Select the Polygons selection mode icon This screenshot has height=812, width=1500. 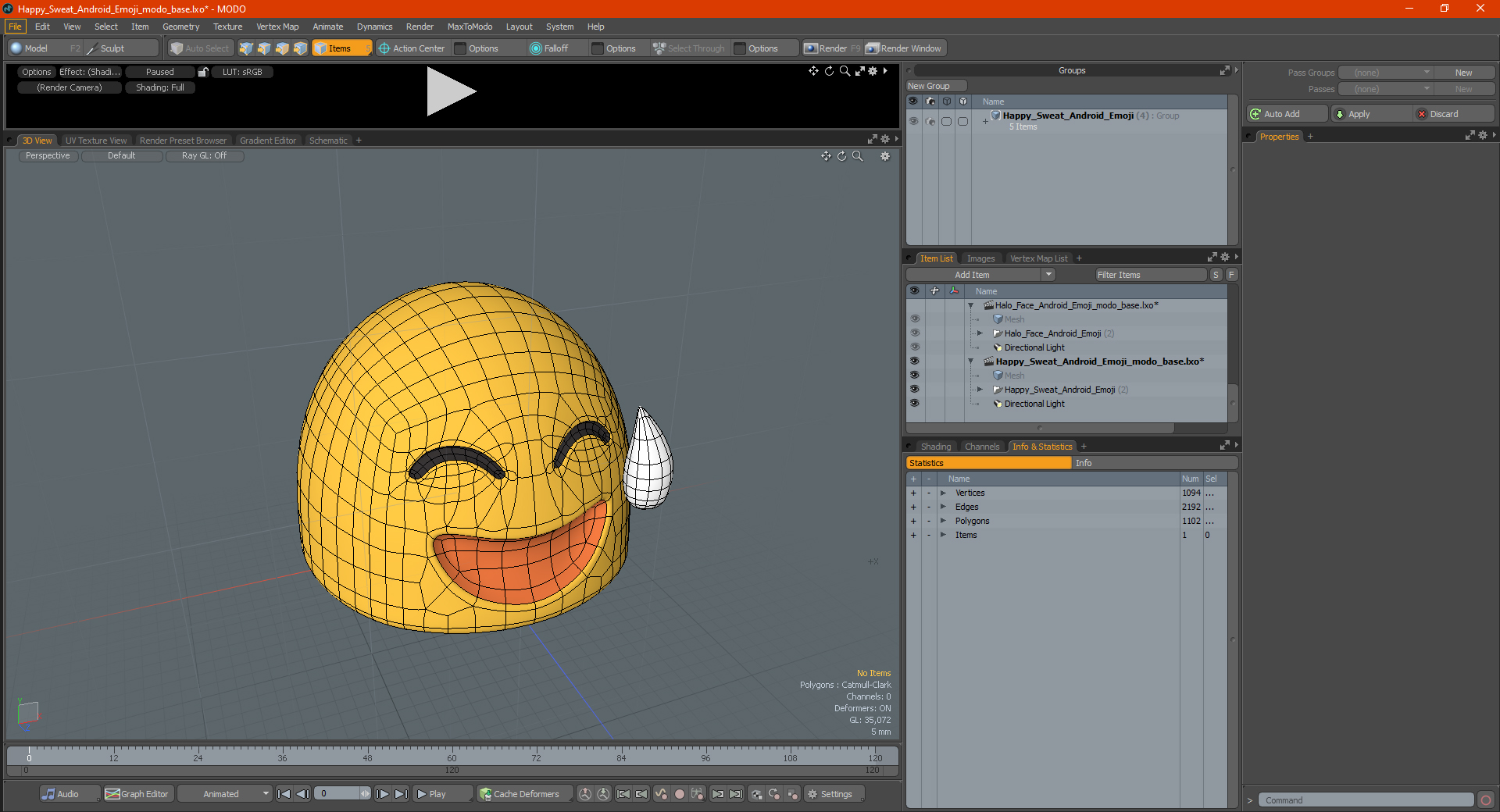(x=282, y=48)
